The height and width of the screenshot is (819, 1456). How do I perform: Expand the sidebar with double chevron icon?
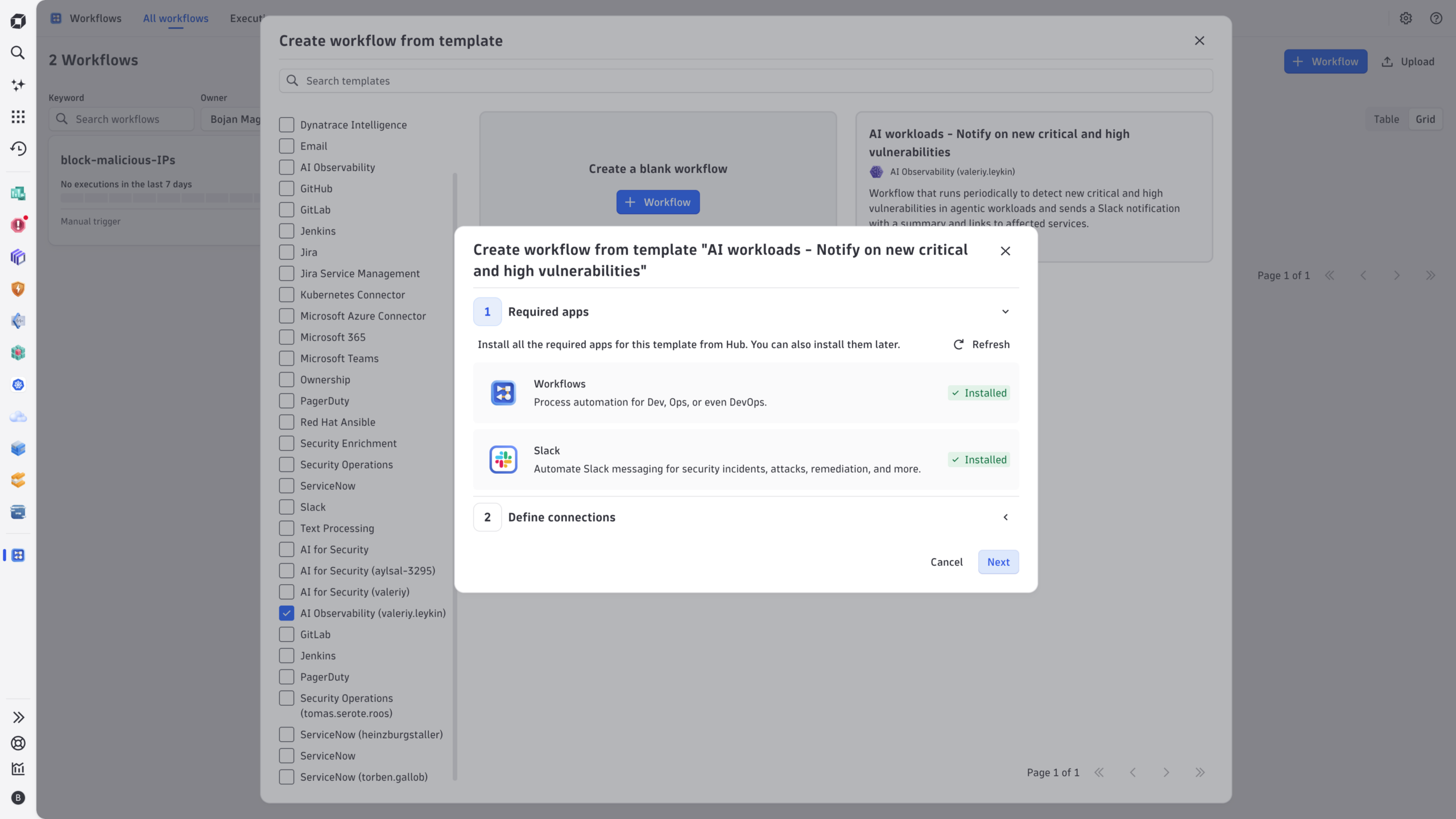point(18,717)
